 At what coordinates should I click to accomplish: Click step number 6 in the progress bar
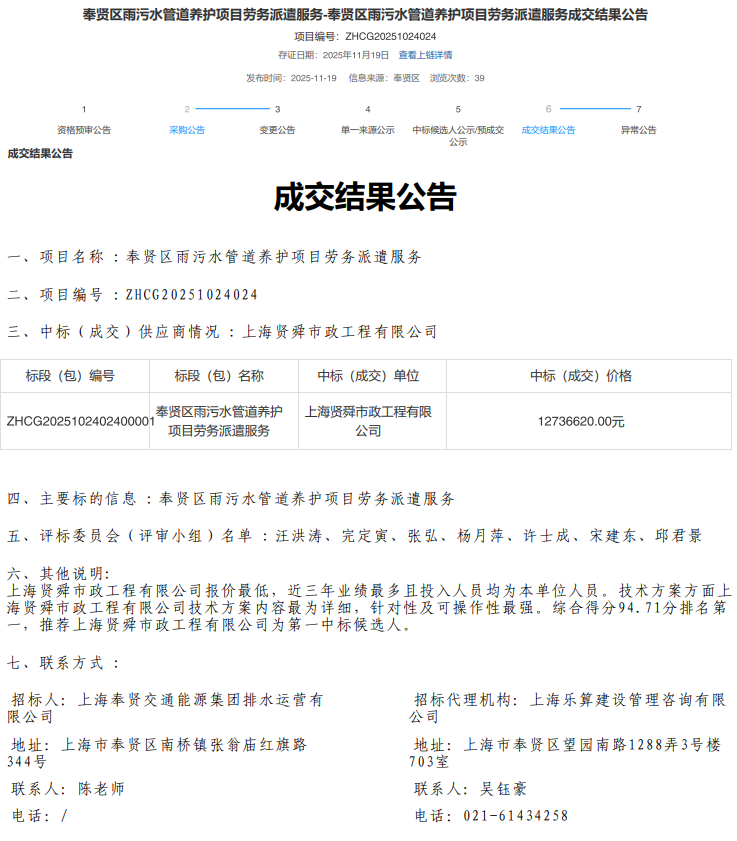[549, 109]
